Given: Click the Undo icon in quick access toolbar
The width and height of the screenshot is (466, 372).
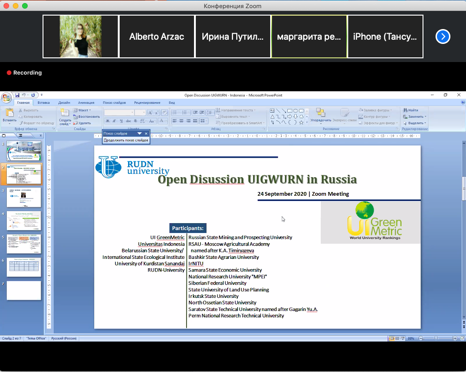Looking at the screenshot, I should click(24, 95).
